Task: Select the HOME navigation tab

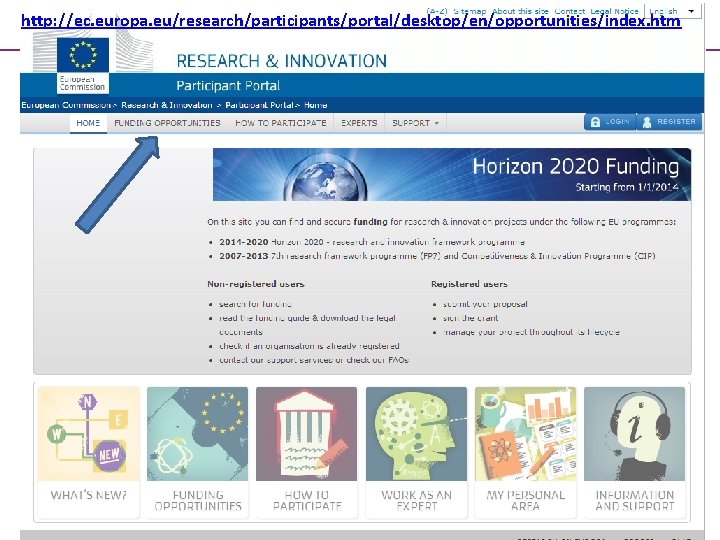Action: click(x=88, y=123)
